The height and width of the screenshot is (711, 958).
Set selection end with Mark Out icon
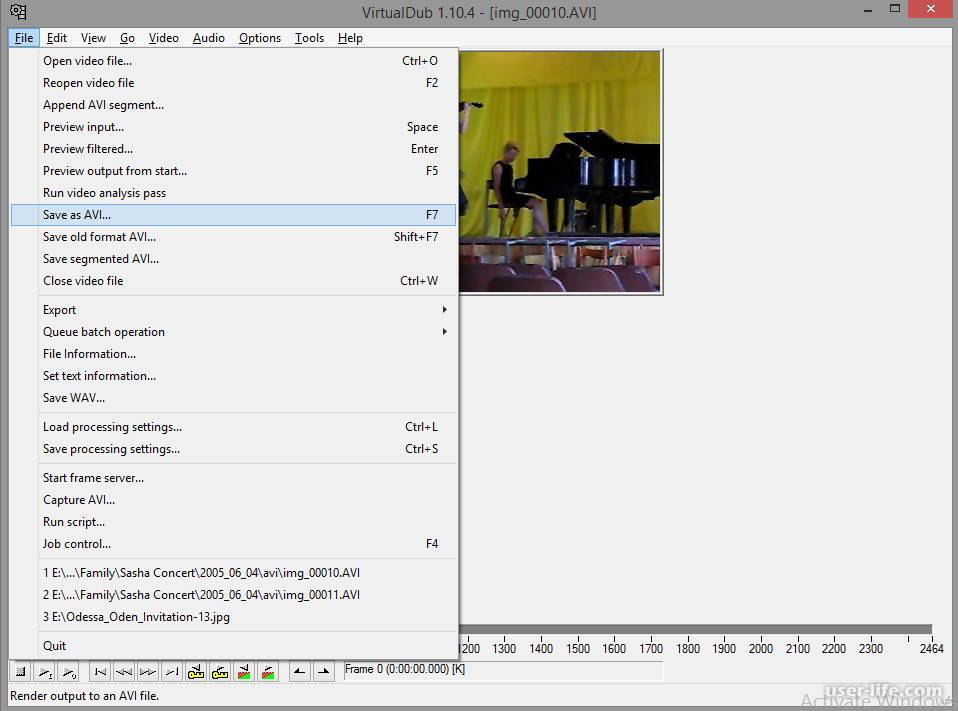(324, 672)
